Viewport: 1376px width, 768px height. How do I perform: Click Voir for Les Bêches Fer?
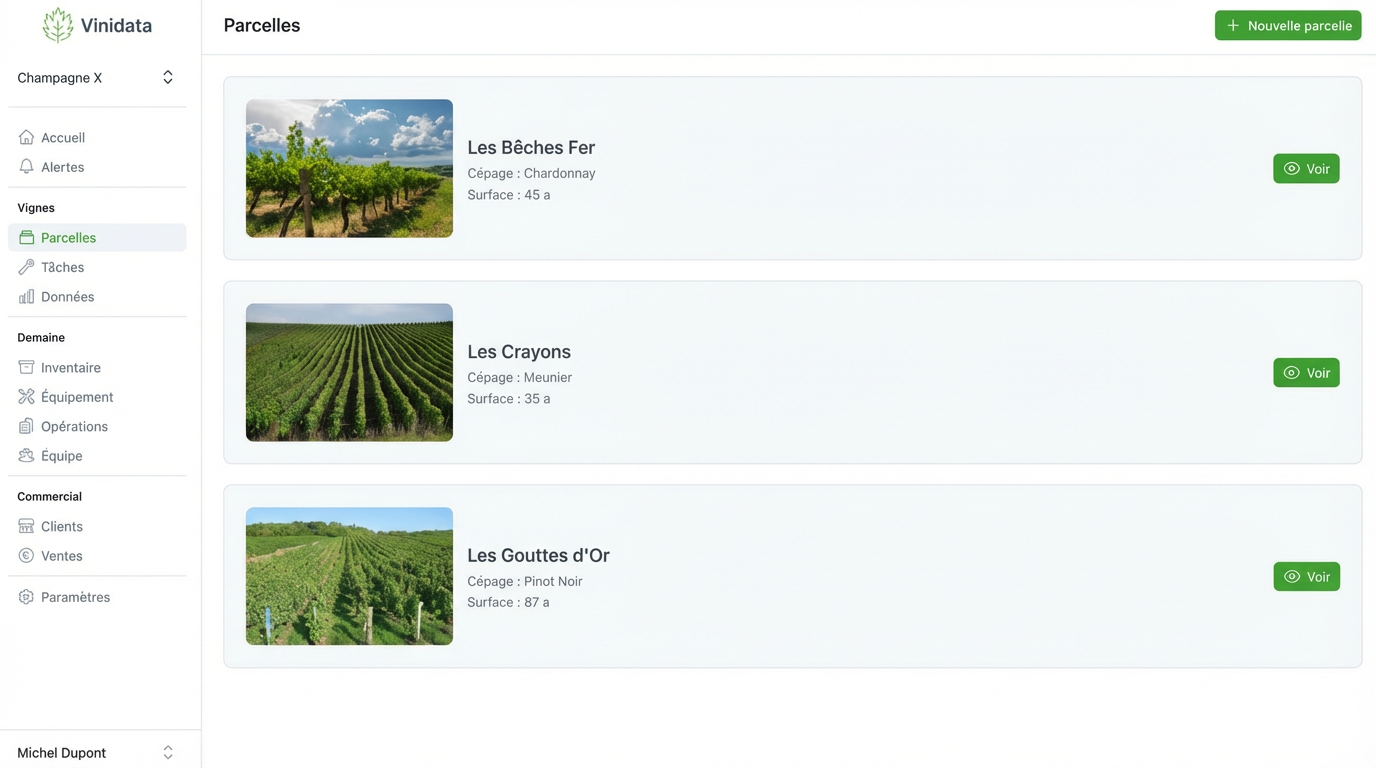[x=1306, y=168]
